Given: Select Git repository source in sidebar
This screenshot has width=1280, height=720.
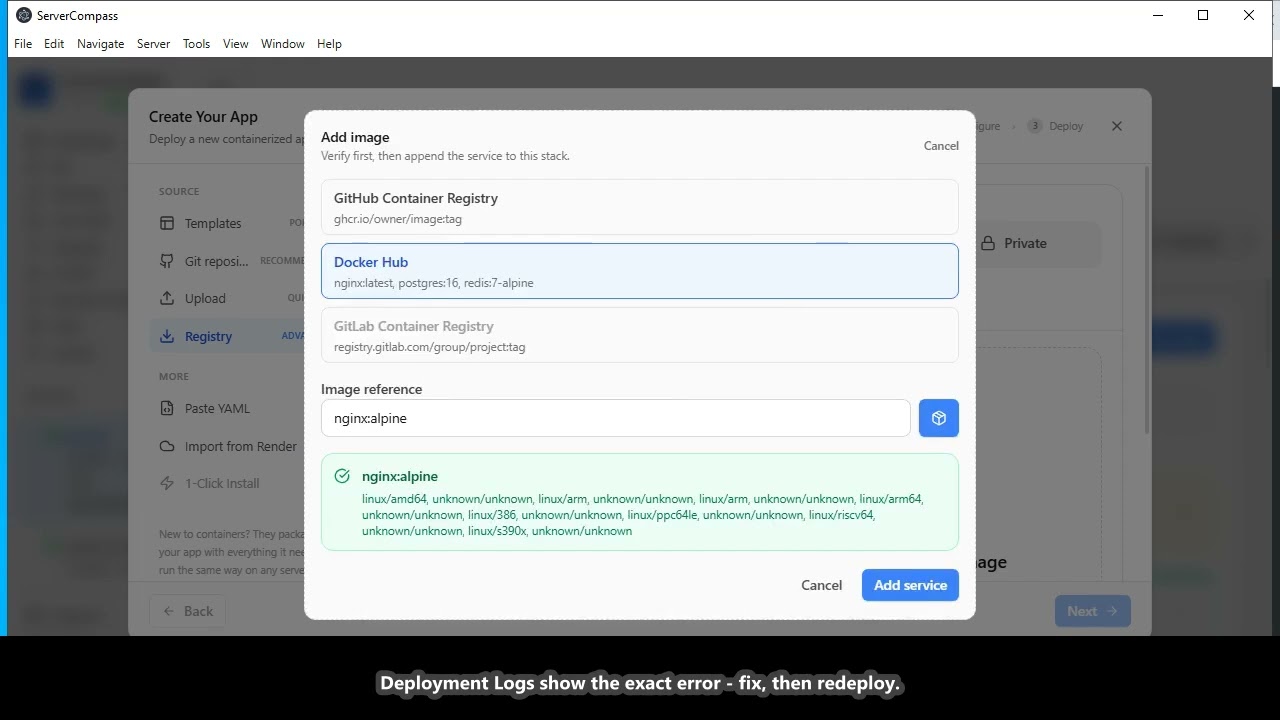Looking at the screenshot, I should tap(228, 261).
